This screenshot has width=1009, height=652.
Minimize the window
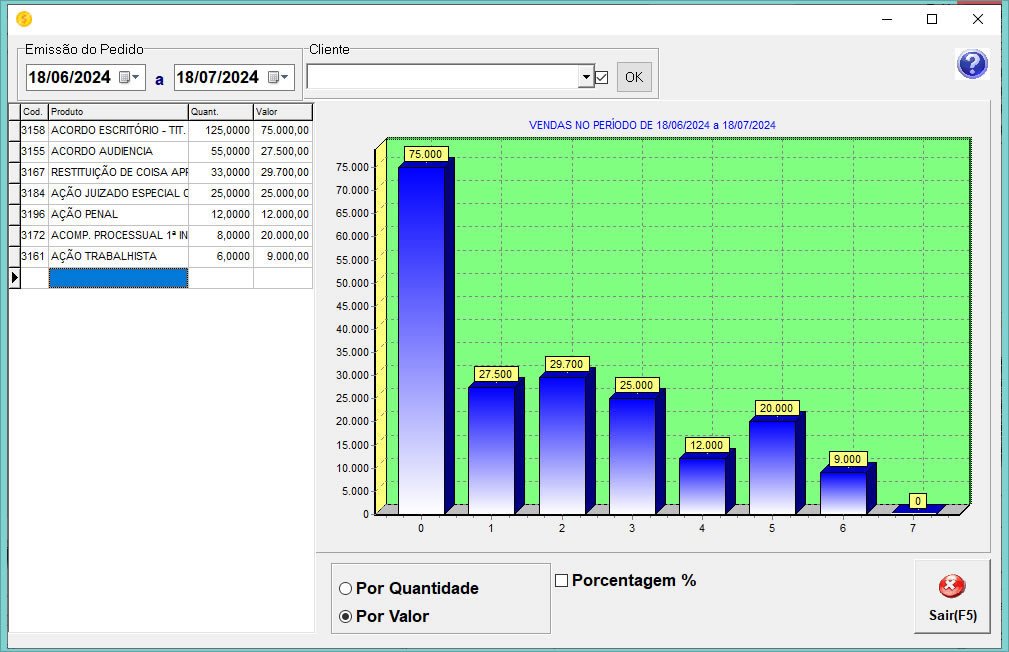tap(887, 19)
